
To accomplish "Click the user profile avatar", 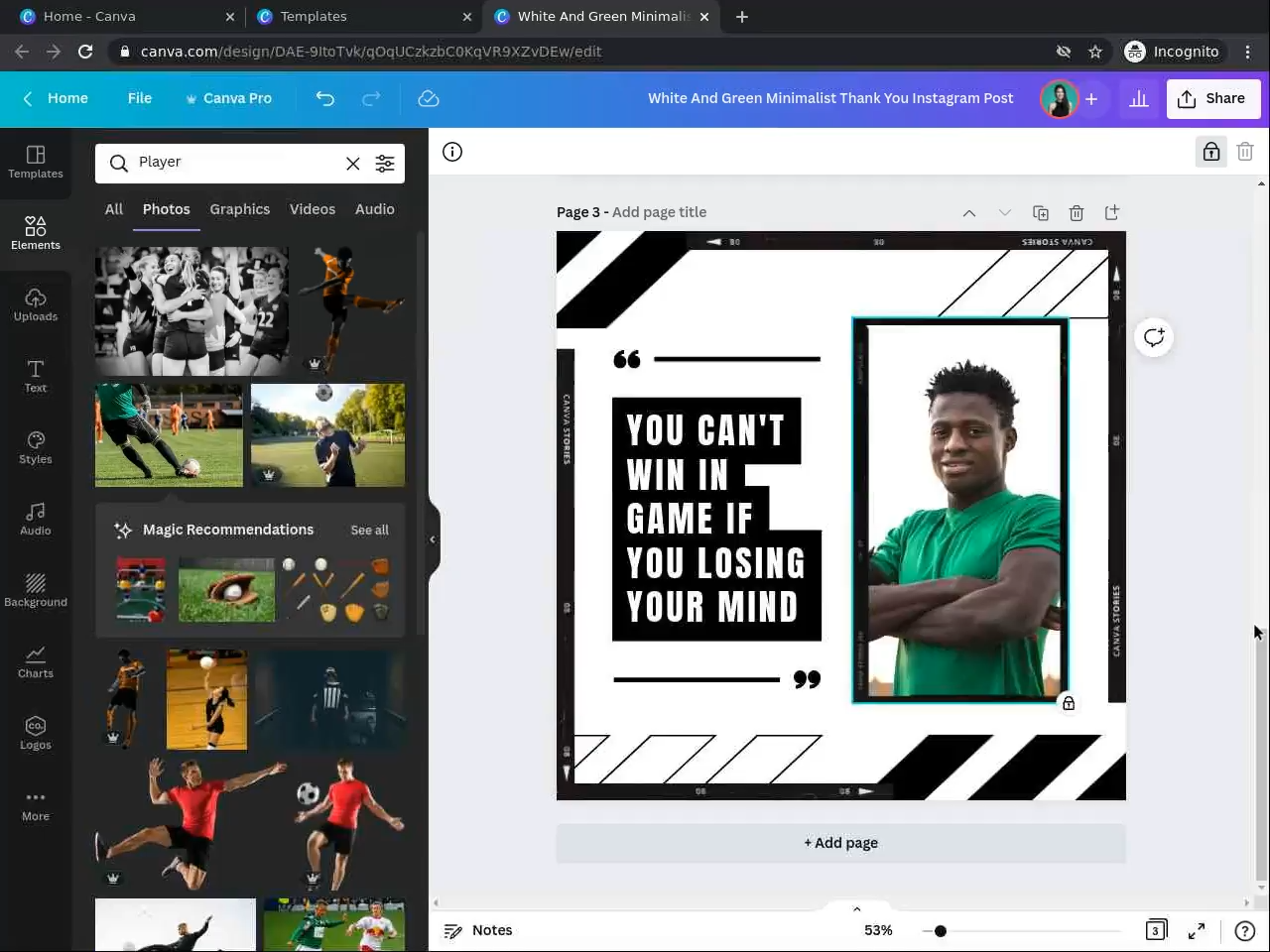I will 1059,98.
